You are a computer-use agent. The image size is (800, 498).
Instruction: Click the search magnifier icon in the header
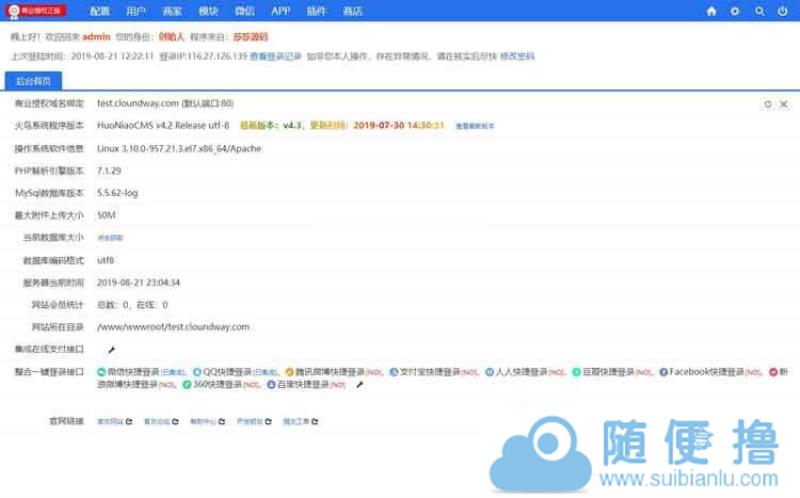[x=759, y=11]
